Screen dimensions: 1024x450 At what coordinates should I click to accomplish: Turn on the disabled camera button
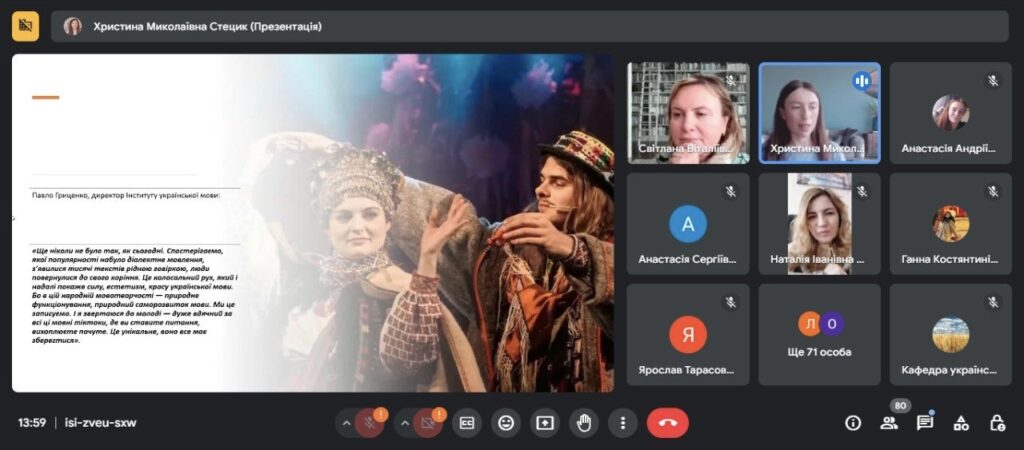pos(428,423)
